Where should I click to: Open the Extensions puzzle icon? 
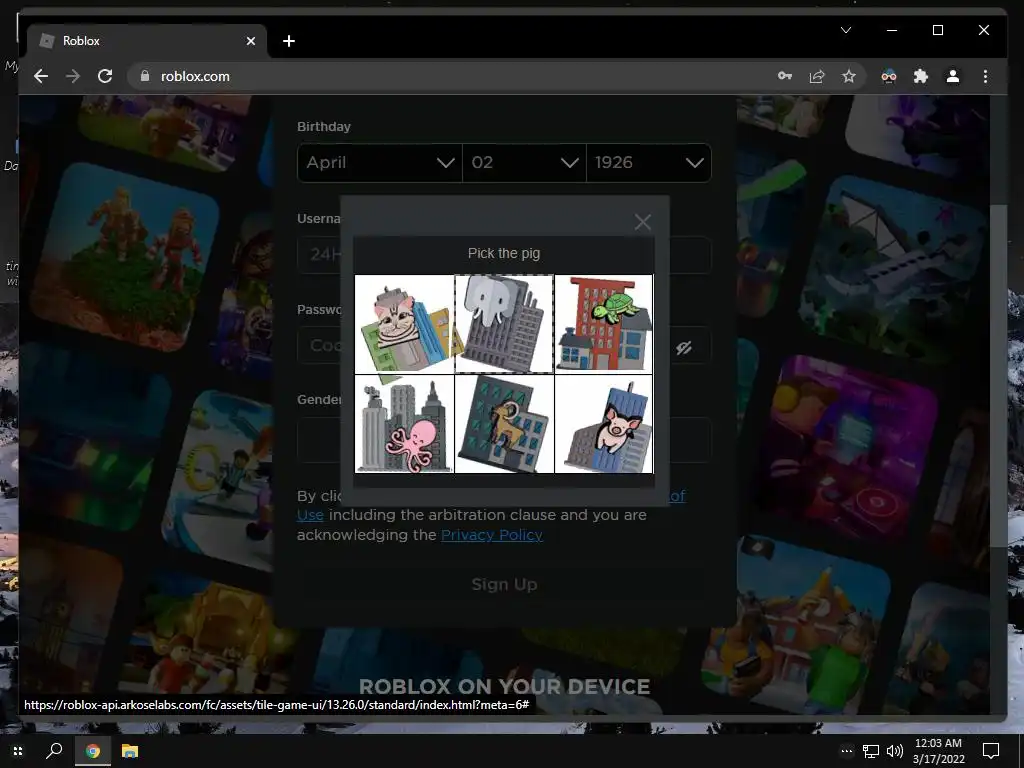pyautogui.click(x=921, y=76)
